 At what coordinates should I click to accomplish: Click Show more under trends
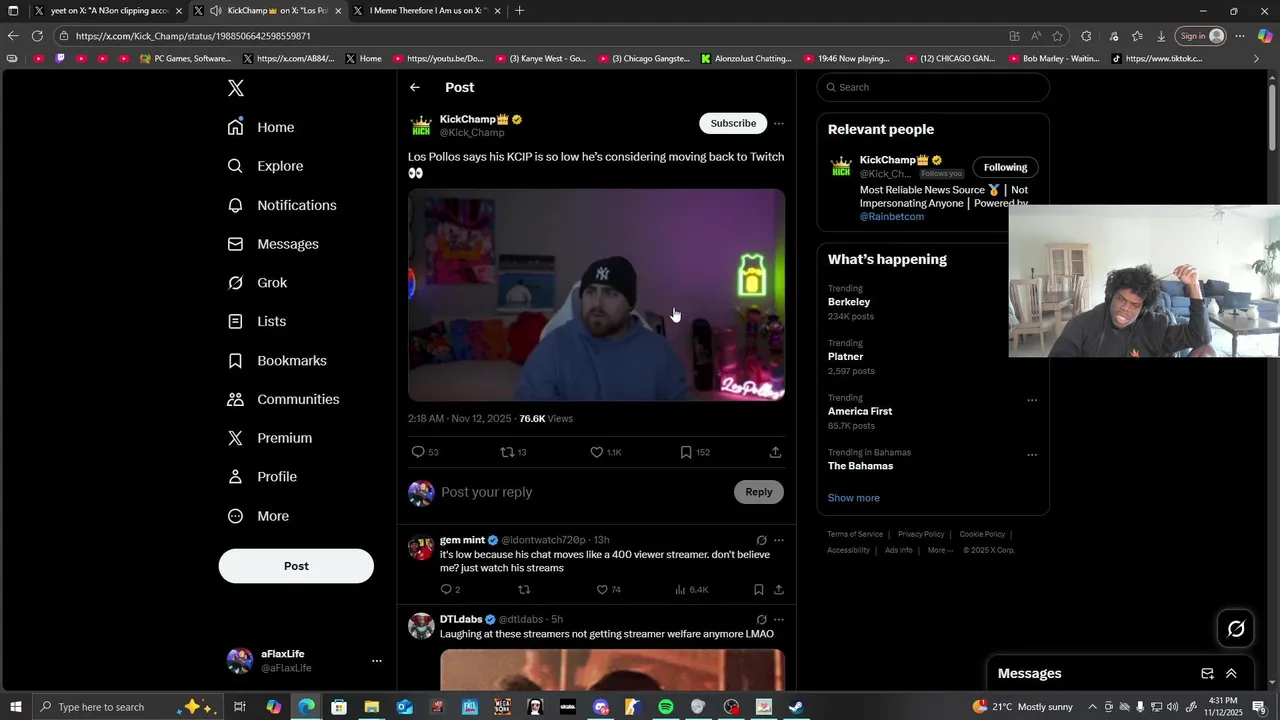coord(854,498)
